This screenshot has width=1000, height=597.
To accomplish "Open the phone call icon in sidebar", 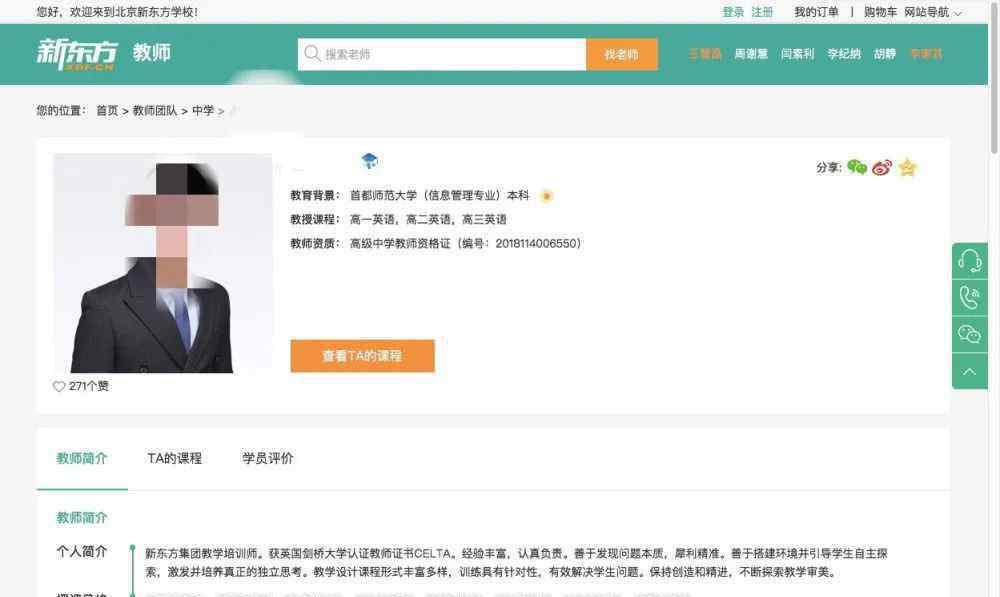I will tap(969, 297).
